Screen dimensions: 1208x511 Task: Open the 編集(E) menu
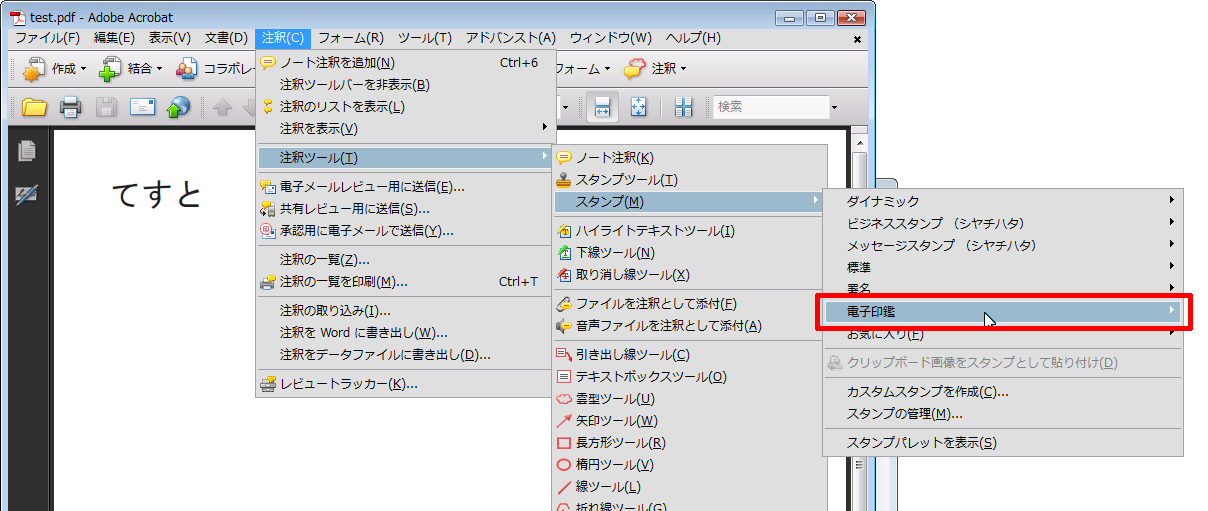point(114,38)
